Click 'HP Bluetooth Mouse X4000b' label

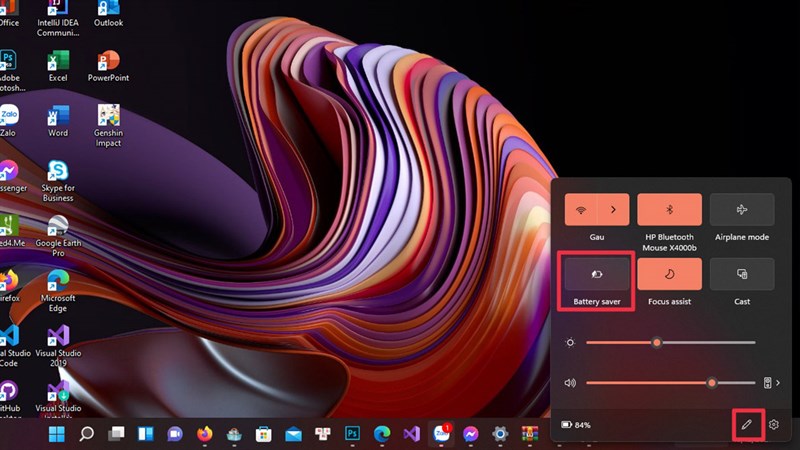coord(669,242)
